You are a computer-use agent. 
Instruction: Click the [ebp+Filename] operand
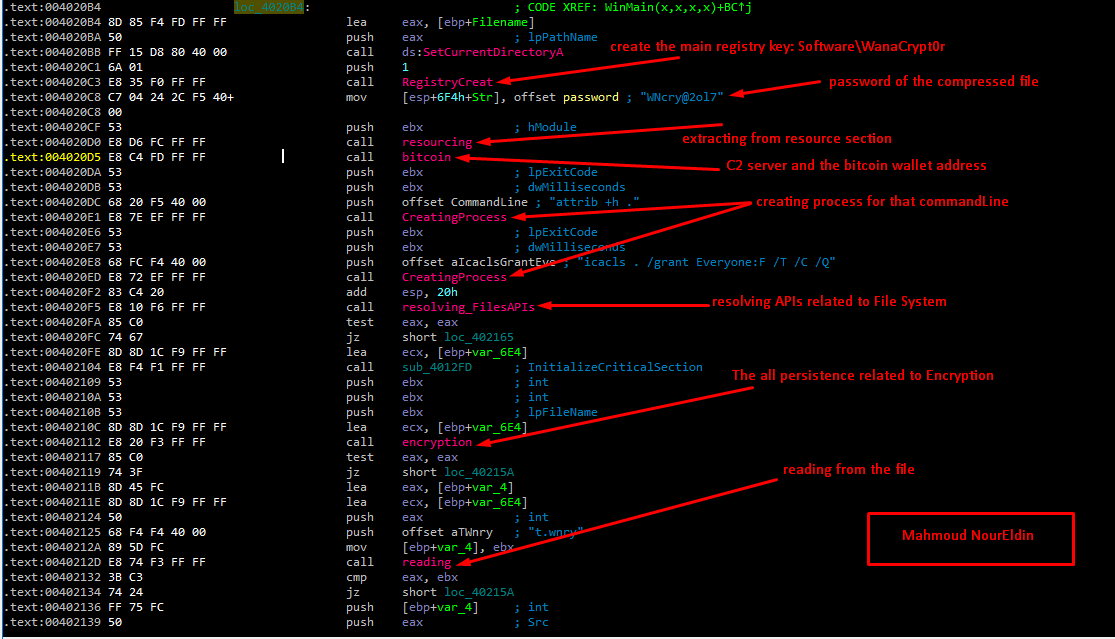pyautogui.click(x=486, y=22)
